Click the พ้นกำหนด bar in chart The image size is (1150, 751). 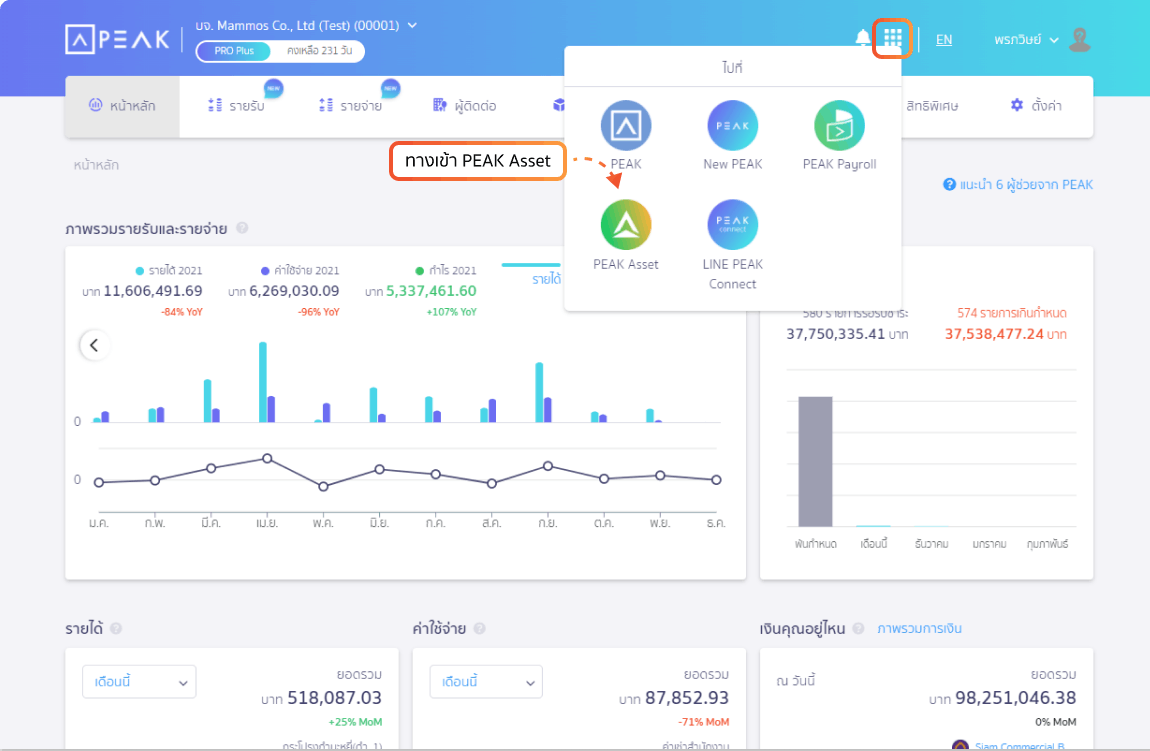[816, 461]
